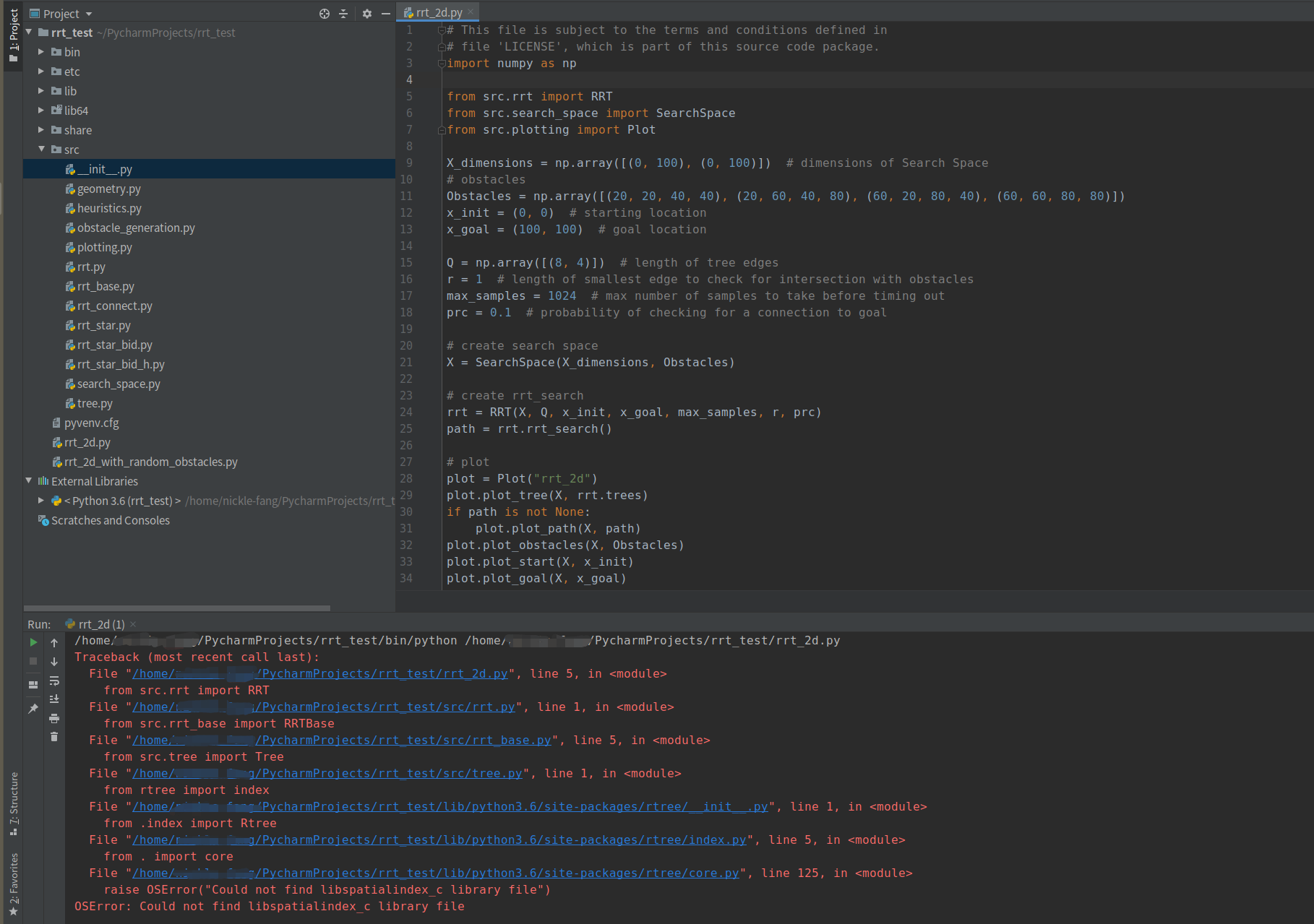Collapse External Libraries node
This screenshot has width=1314, height=924.
pyautogui.click(x=29, y=481)
